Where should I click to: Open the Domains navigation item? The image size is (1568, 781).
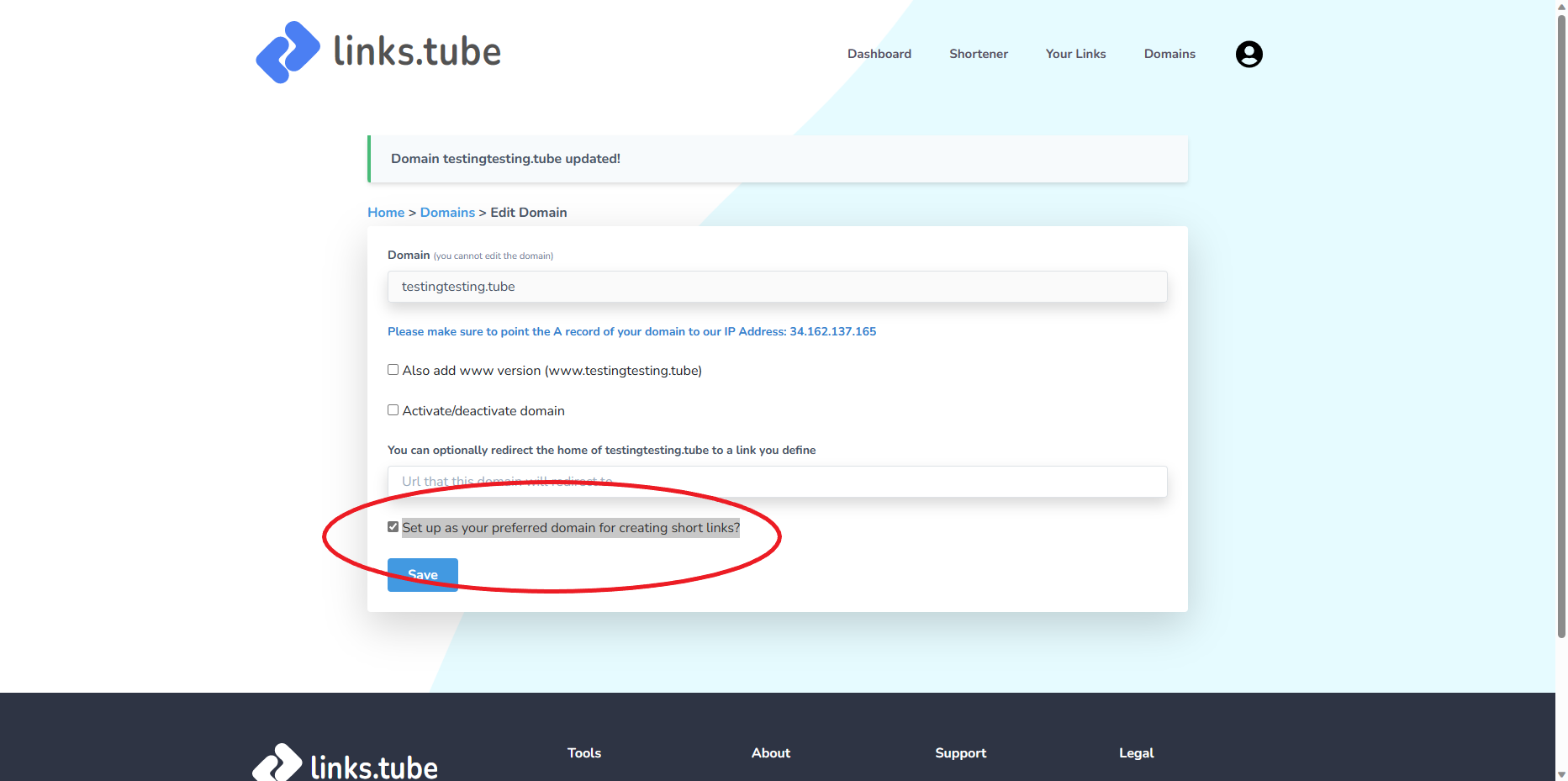(x=1169, y=54)
